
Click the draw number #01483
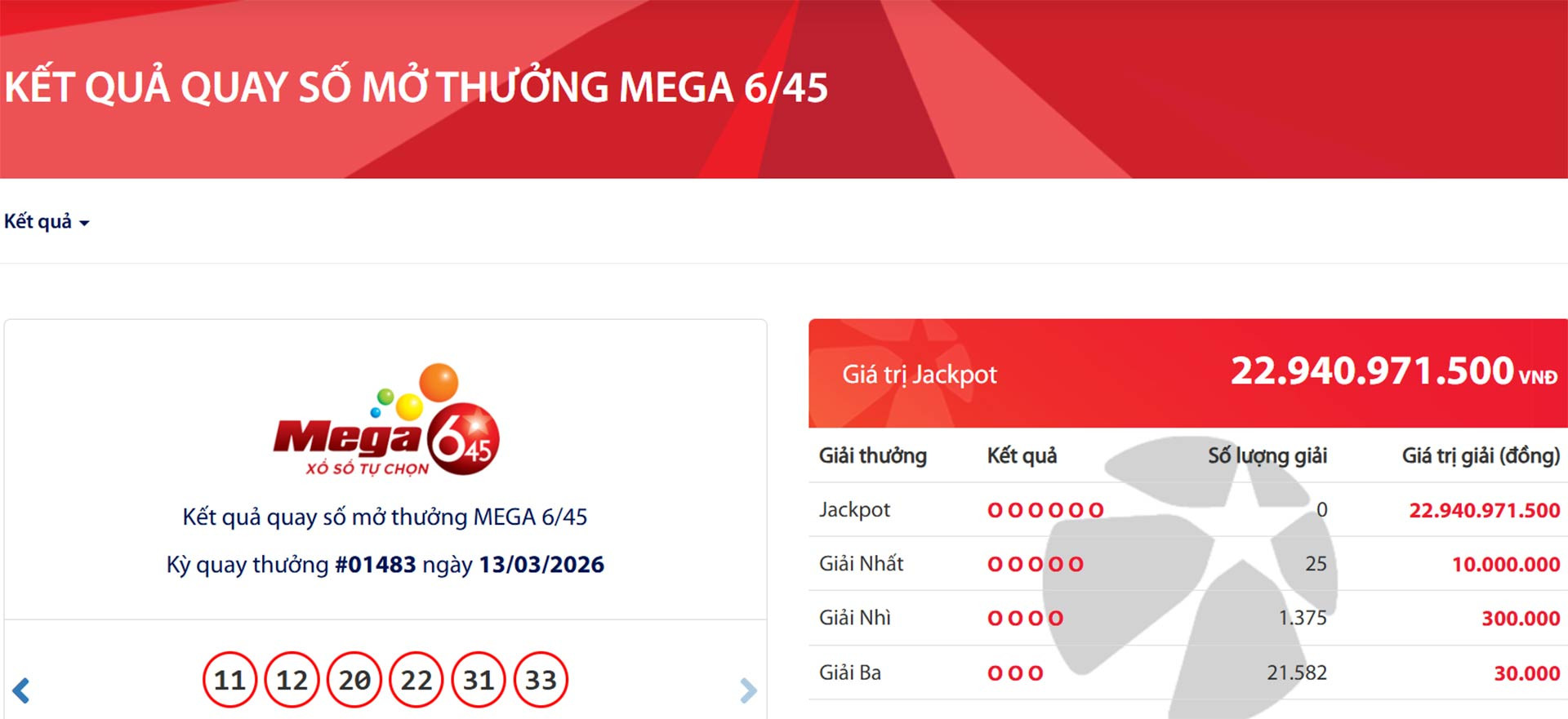coord(375,565)
